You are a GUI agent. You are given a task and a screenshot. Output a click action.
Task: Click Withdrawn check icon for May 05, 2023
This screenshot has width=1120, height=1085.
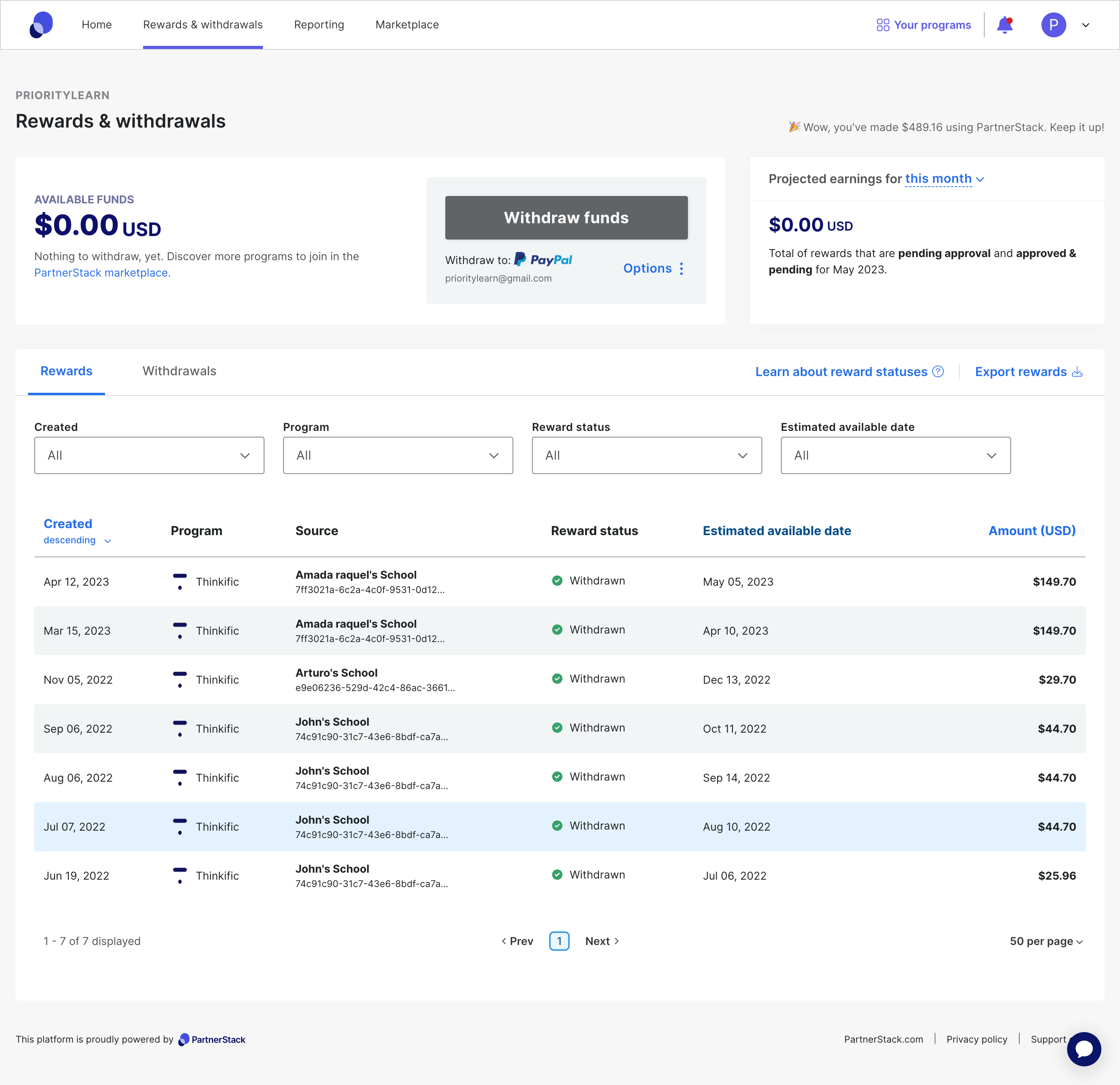[557, 581]
